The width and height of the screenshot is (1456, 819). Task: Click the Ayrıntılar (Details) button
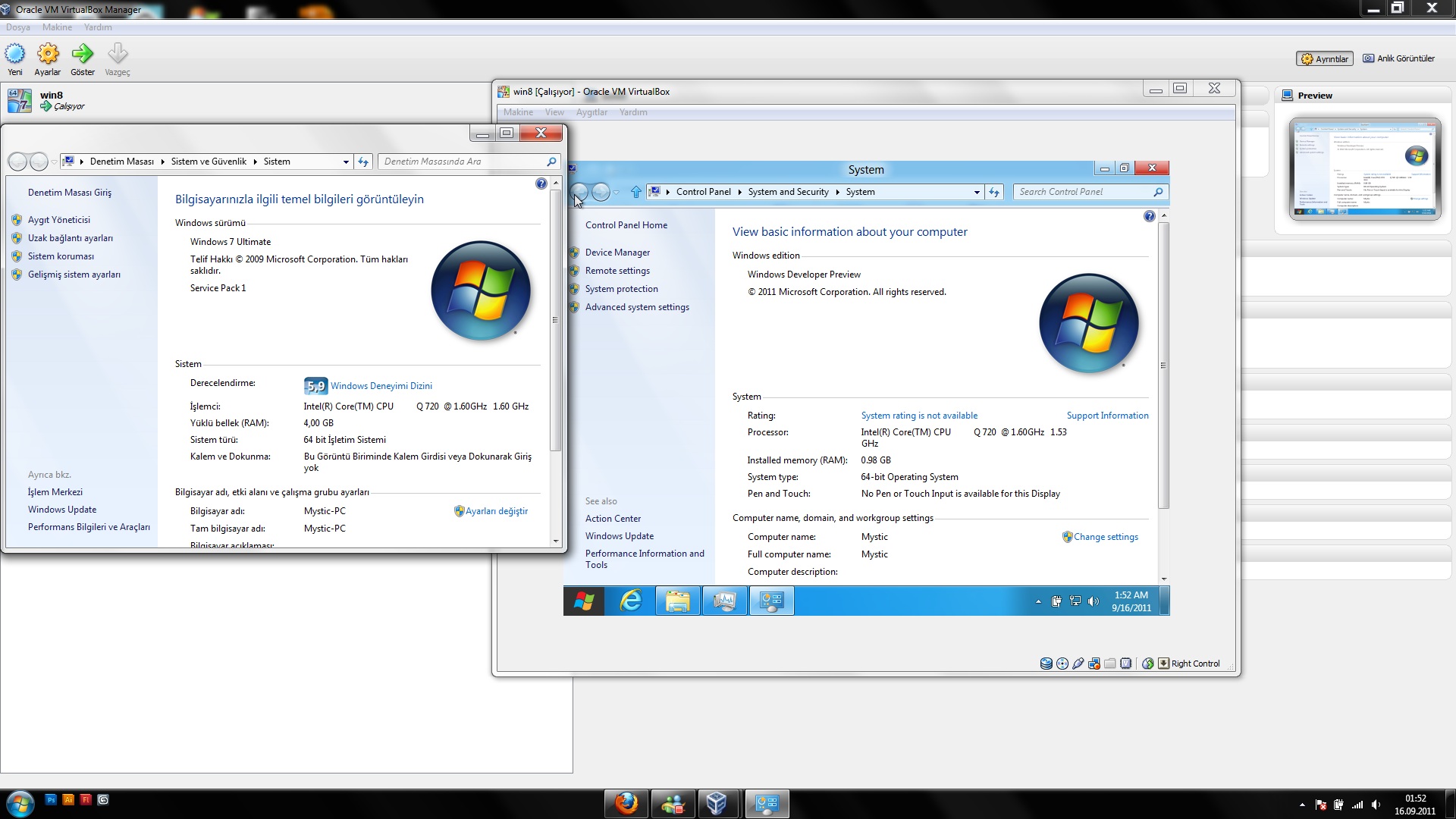pyautogui.click(x=1325, y=58)
